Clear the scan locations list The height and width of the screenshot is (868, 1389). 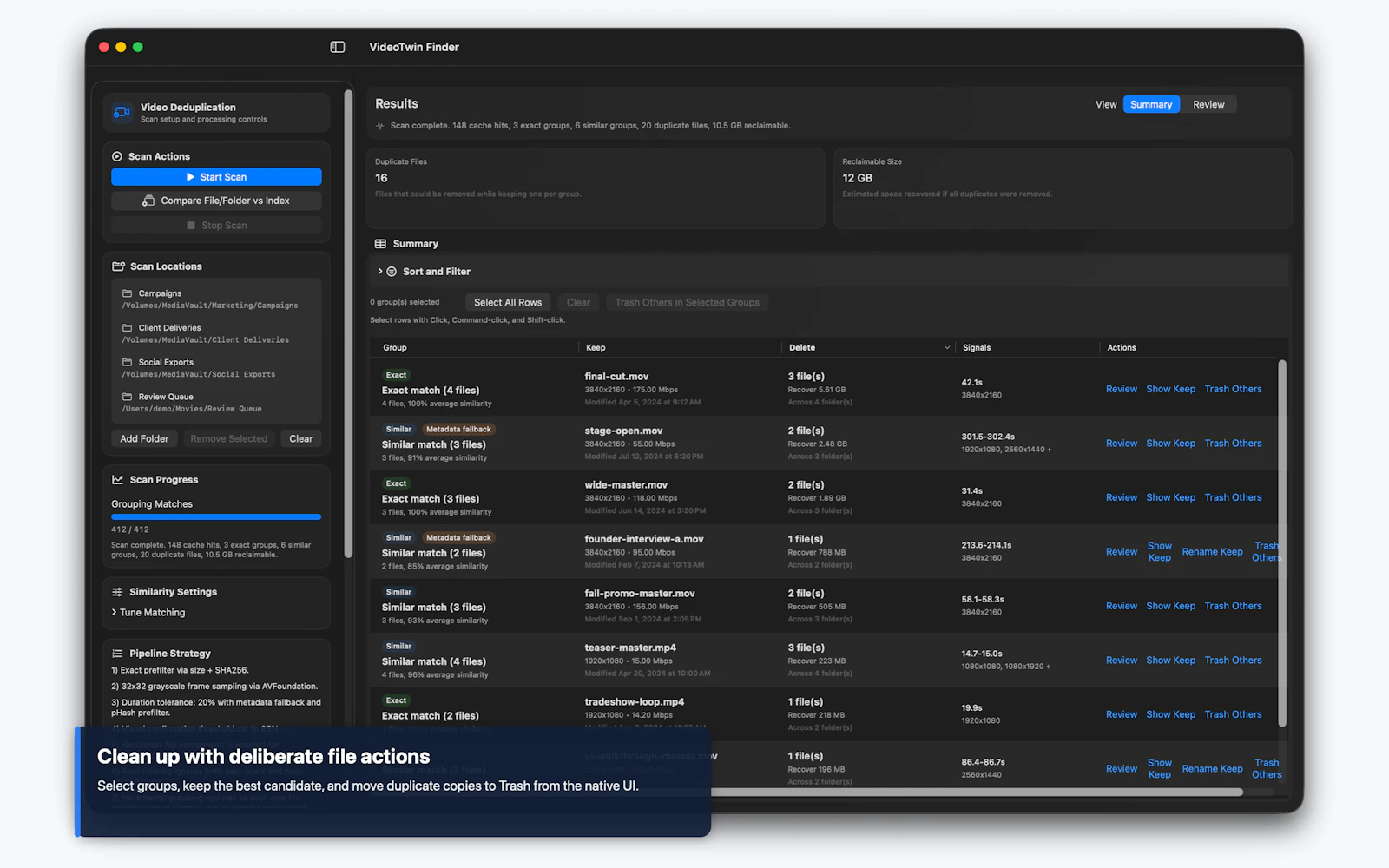coord(301,438)
